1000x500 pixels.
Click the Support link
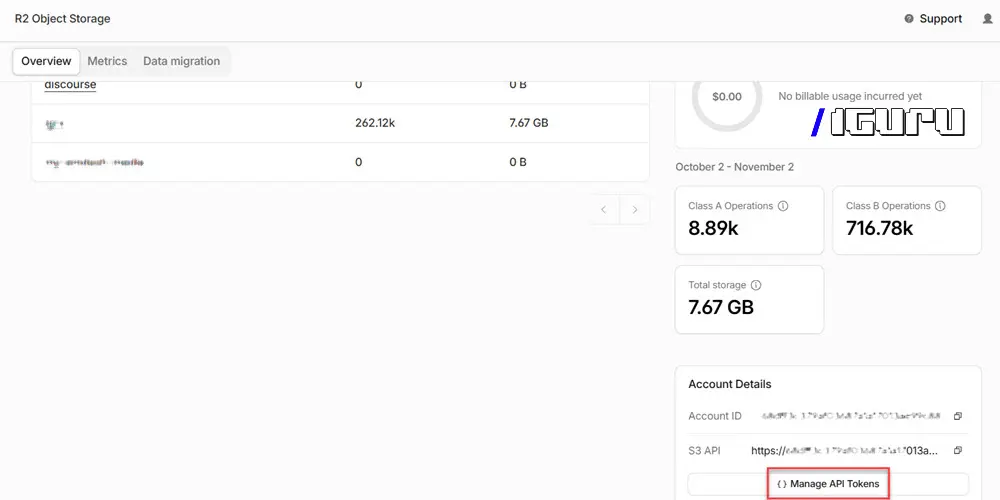pyautogui.click(x=941, y=19)
